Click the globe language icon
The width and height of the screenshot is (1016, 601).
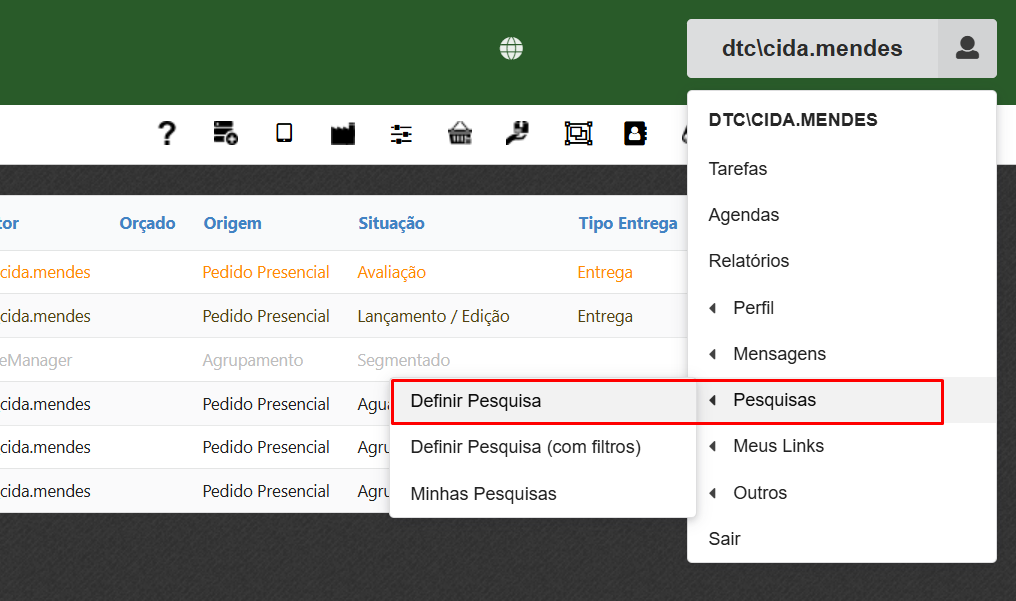tap(512, 48)
